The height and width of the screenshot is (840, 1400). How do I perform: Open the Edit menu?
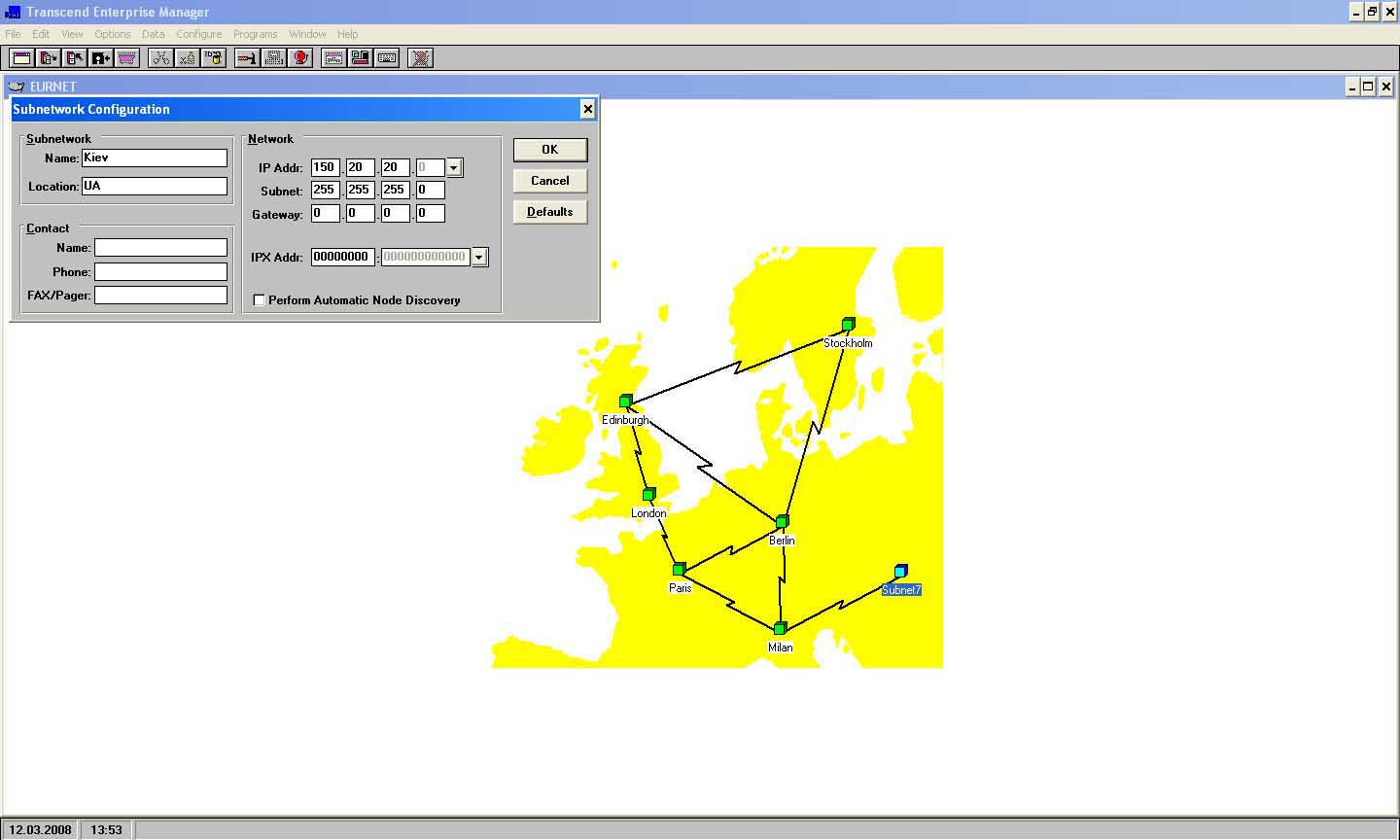pos(41,34)
